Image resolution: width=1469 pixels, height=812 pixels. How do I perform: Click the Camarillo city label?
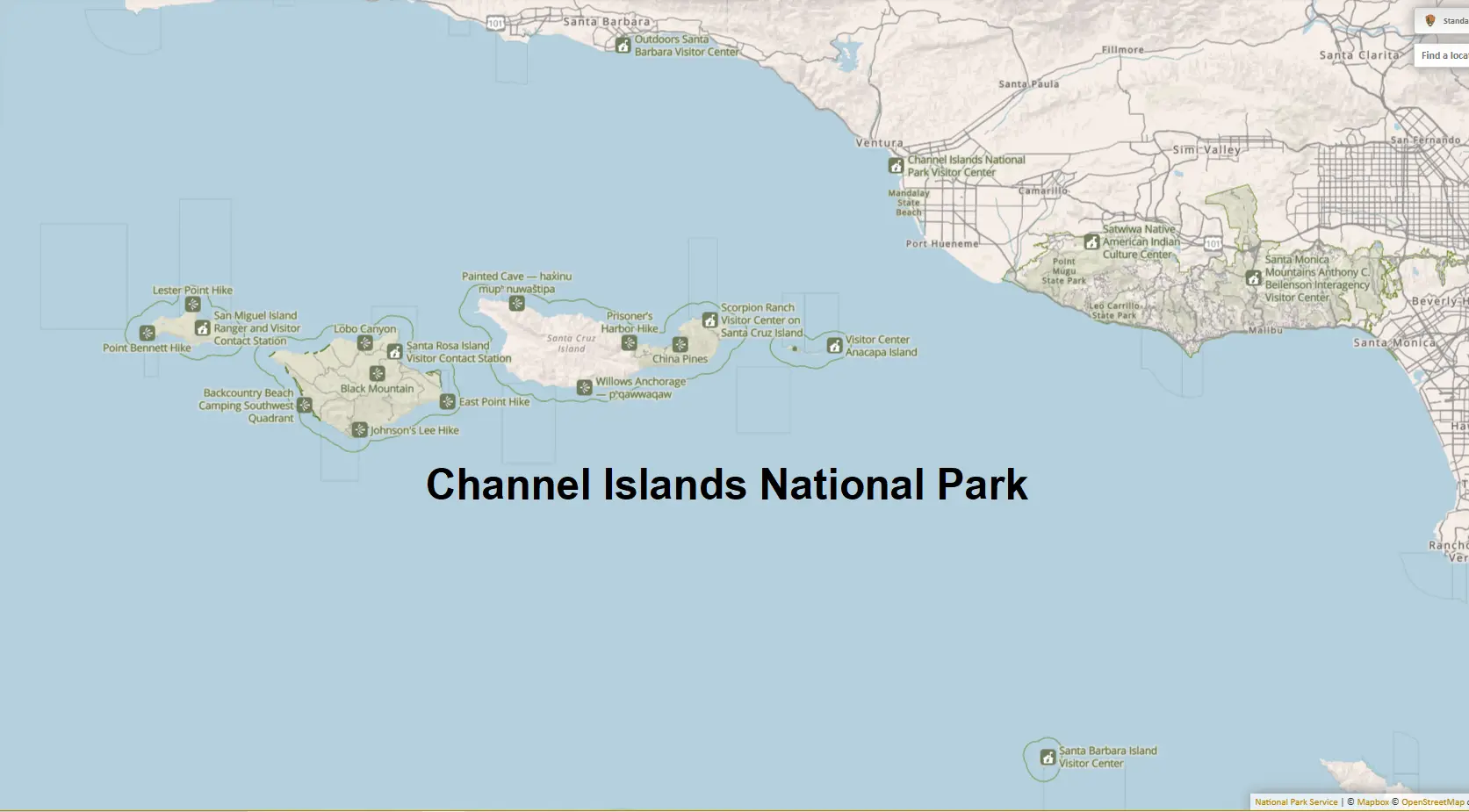(x=1044, y=190)
